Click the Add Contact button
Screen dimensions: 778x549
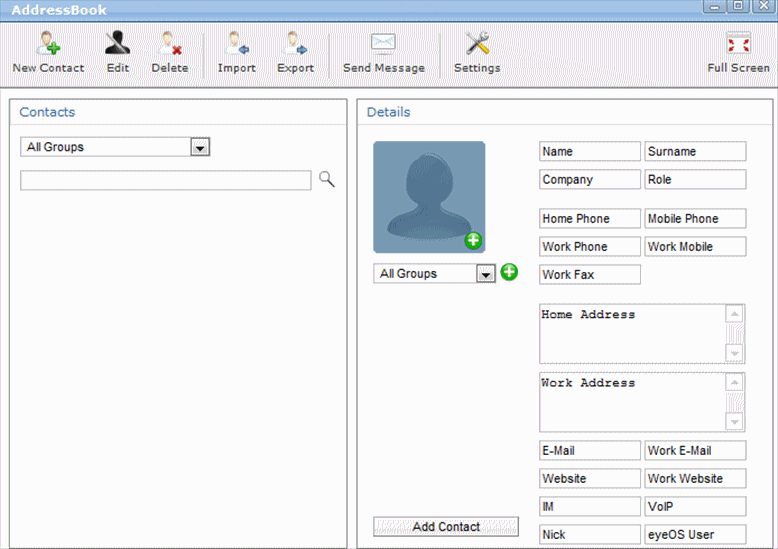(x=446, y=527)
